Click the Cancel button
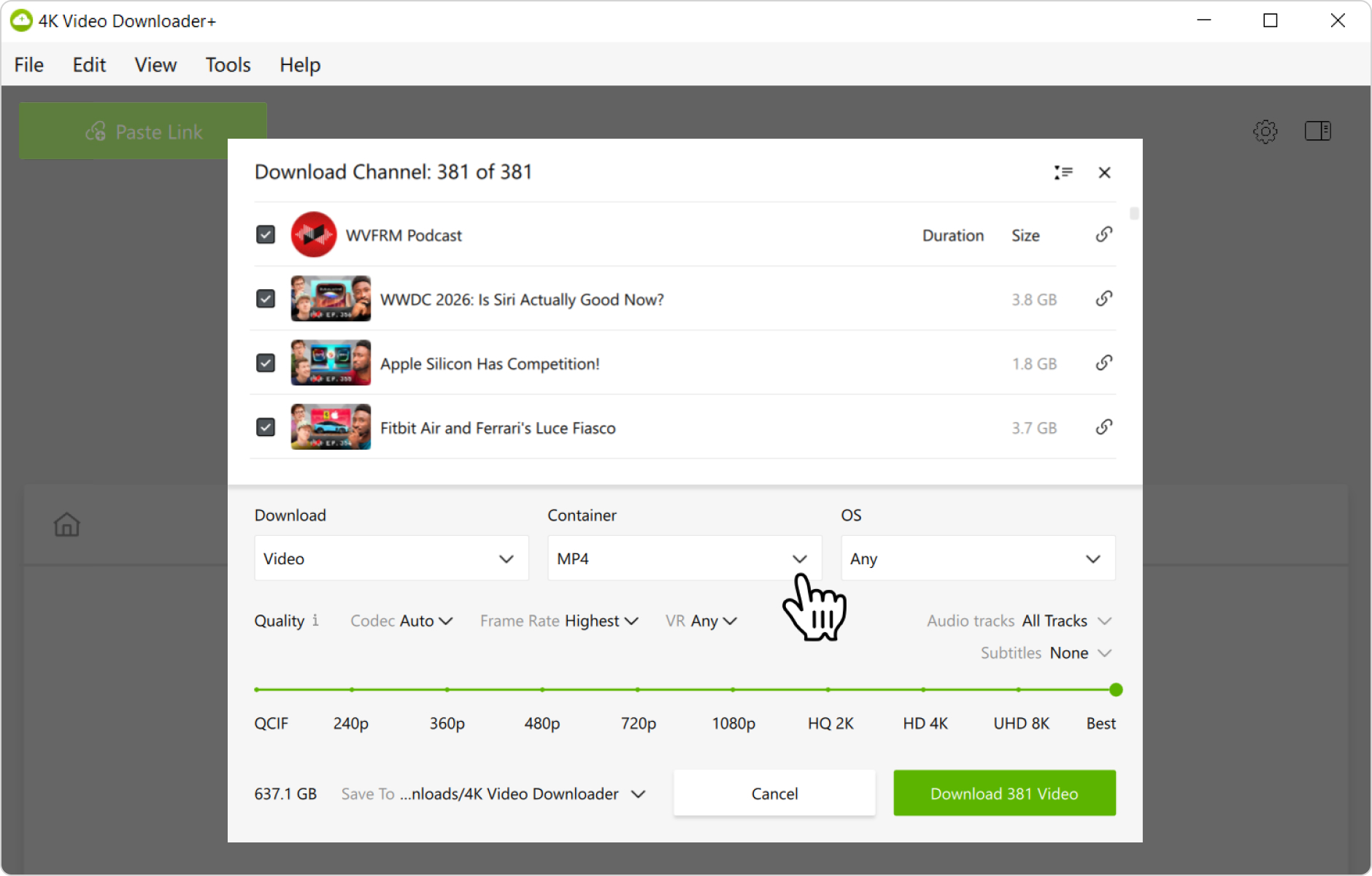 [x=774, y=793]
